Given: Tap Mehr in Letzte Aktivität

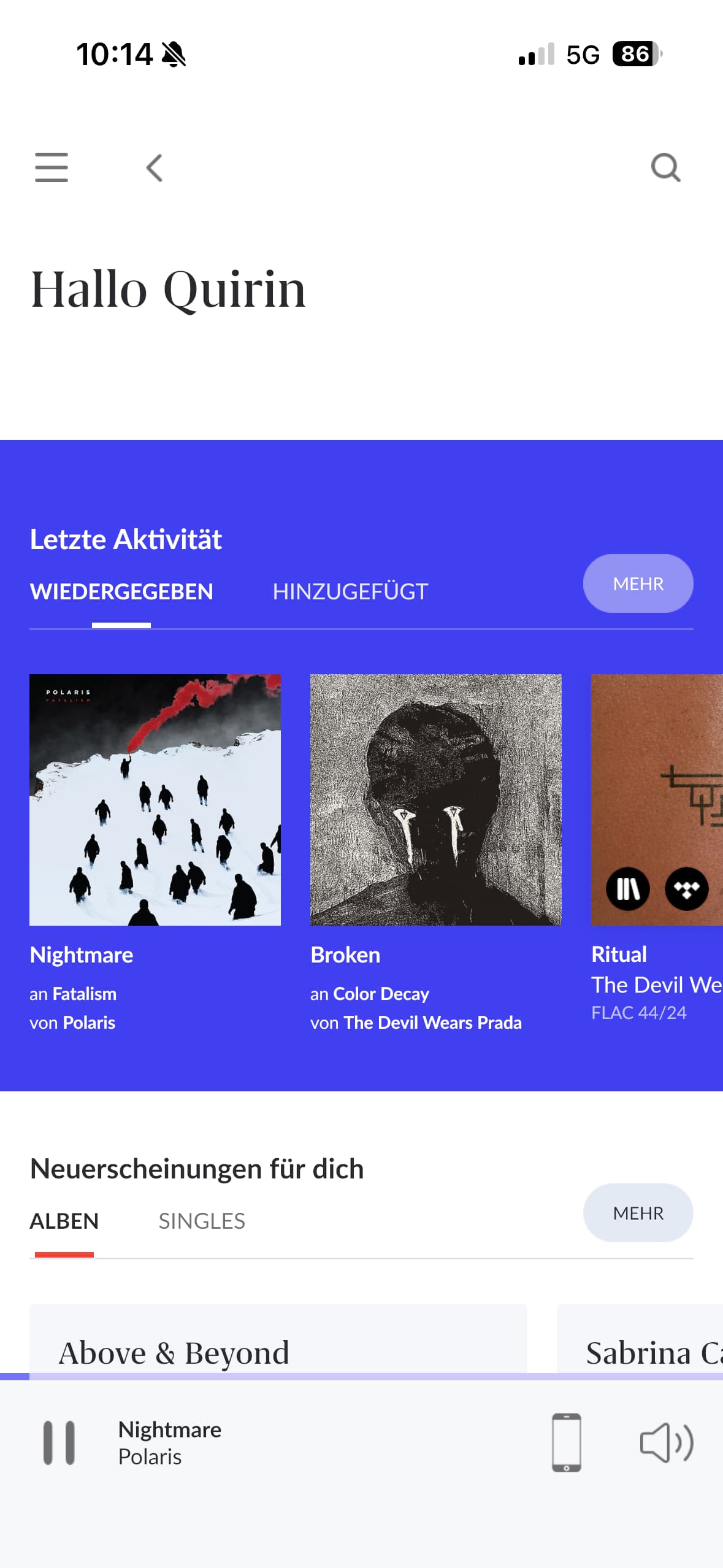Looking at the screenshot, I should click(638, 583).
